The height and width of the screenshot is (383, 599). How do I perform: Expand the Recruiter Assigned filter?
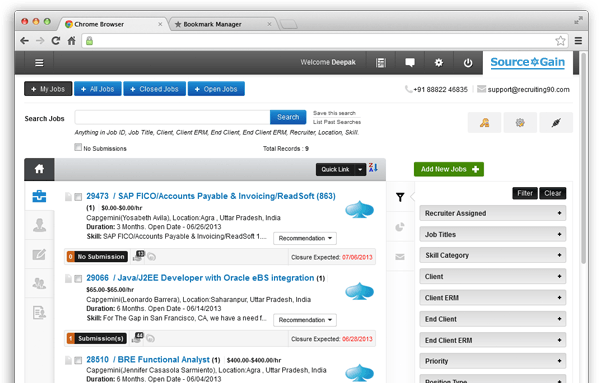tap(492, 213)
